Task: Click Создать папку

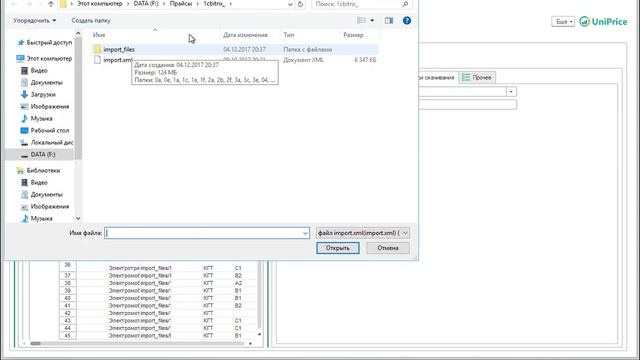Action: coord(91,20)
